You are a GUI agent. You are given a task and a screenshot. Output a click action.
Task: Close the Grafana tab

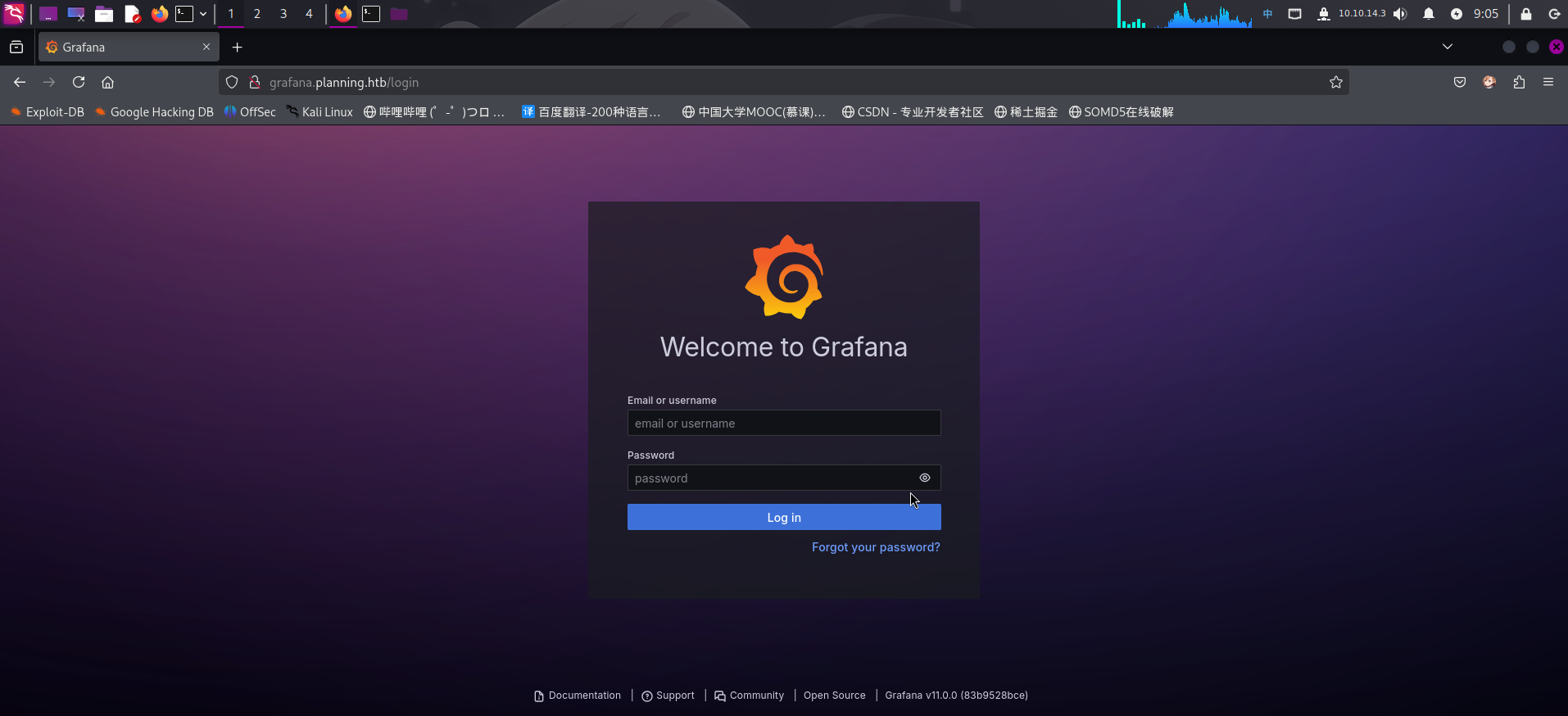[x=206, y=48]
